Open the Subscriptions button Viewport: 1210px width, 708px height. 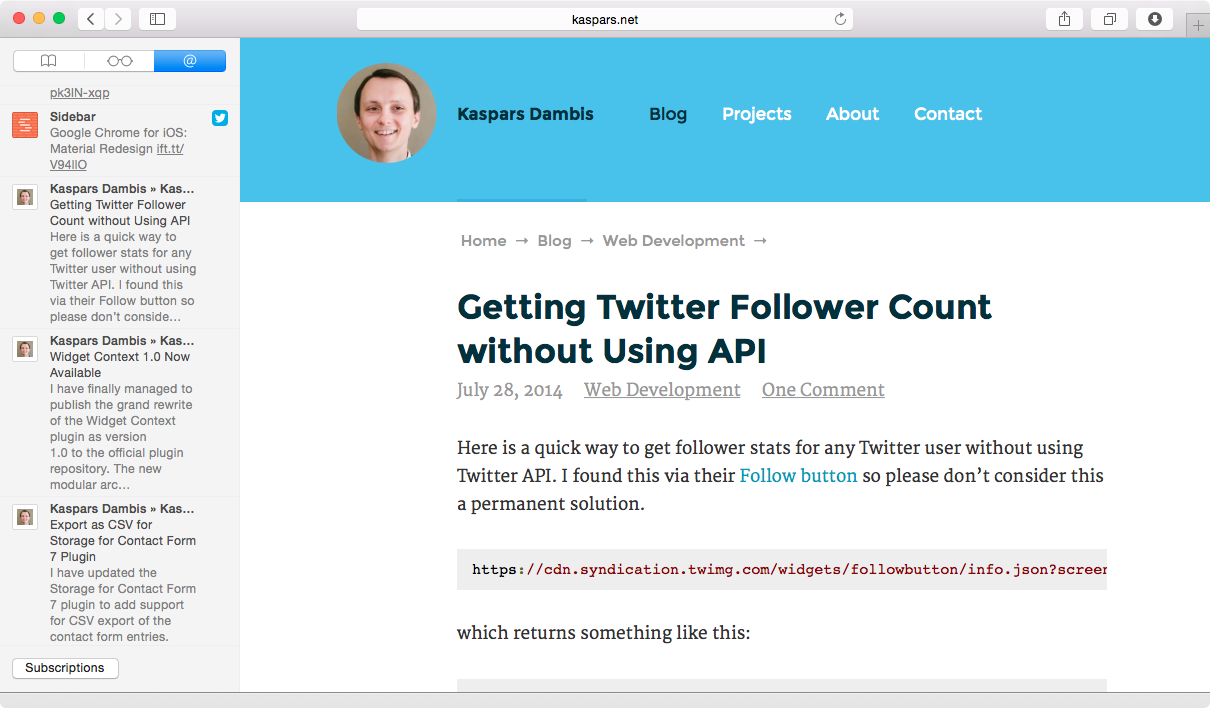(x=65, y=668)
